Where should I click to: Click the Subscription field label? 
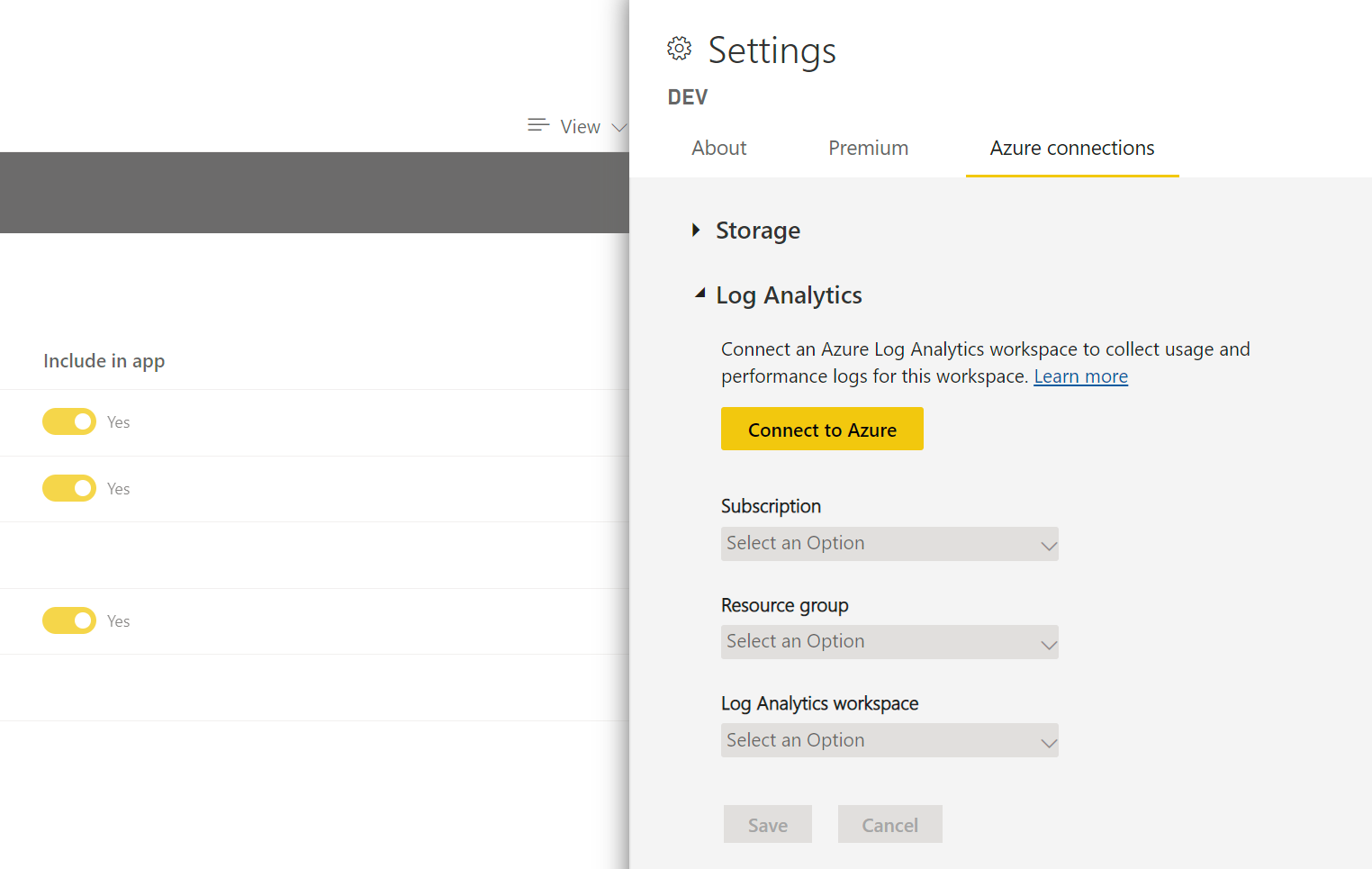[771, 506]
